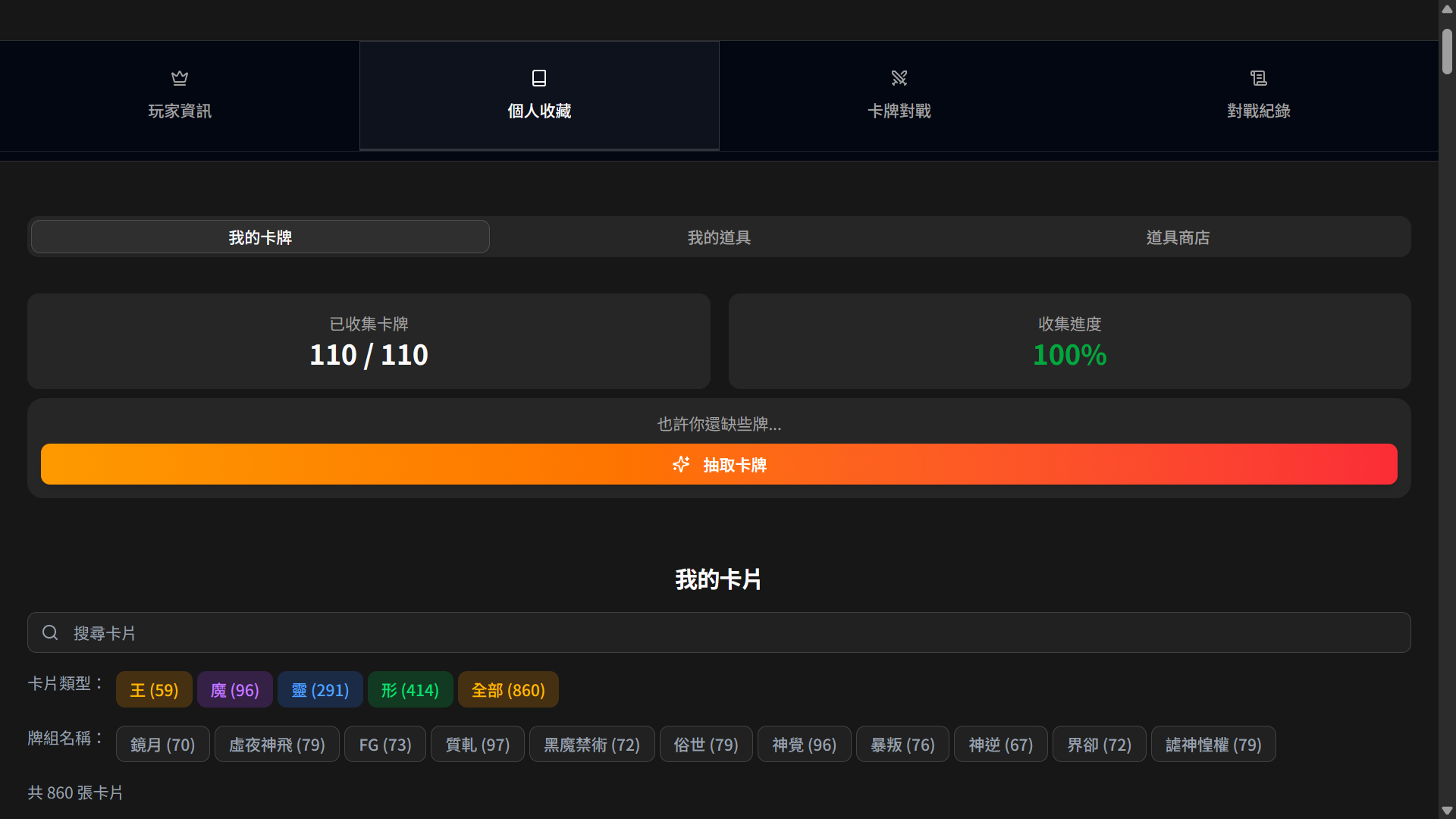This screenshot has width=1456, height=819.
Task: Toggle the 王 (59) card type filter
Action: [154, 690]
